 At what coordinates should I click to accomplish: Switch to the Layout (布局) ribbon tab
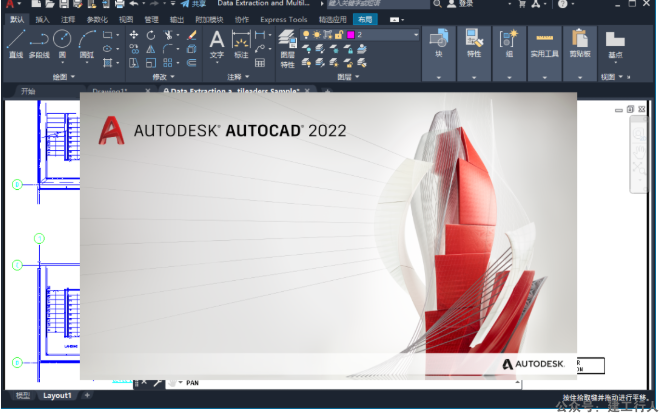(x=365, y=19)
